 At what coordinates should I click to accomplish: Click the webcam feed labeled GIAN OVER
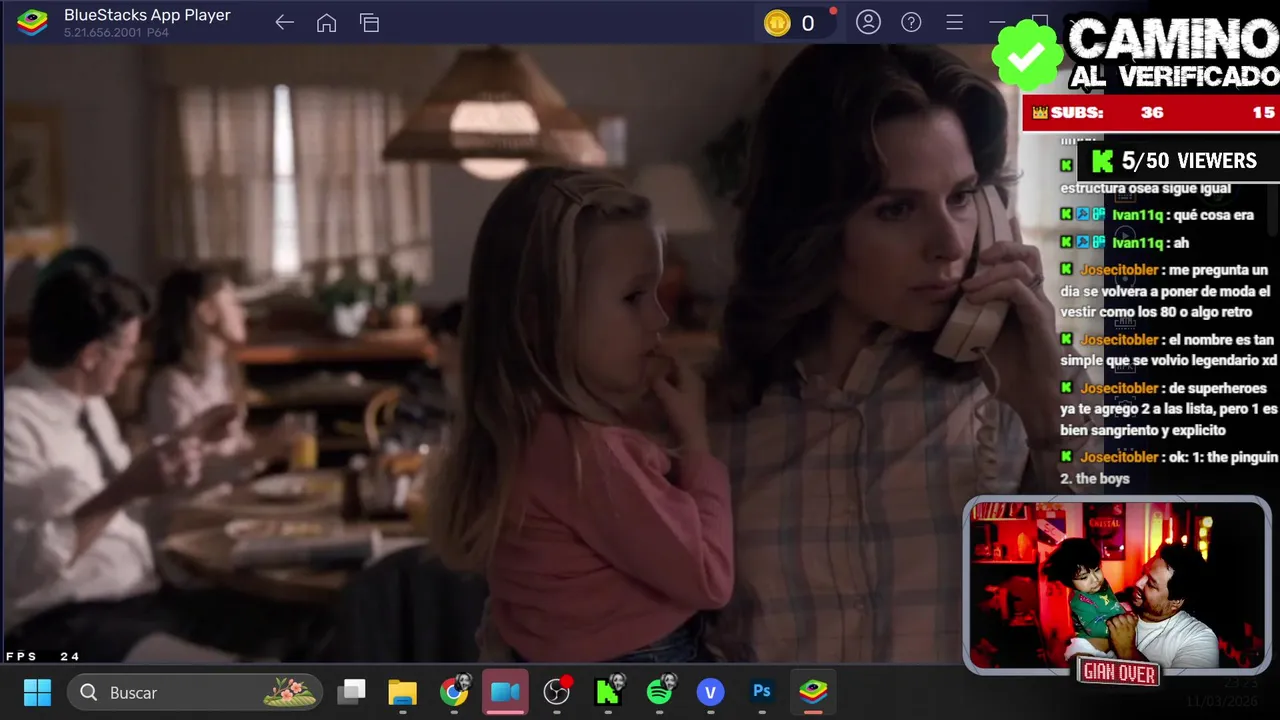tap(1117, 585)
